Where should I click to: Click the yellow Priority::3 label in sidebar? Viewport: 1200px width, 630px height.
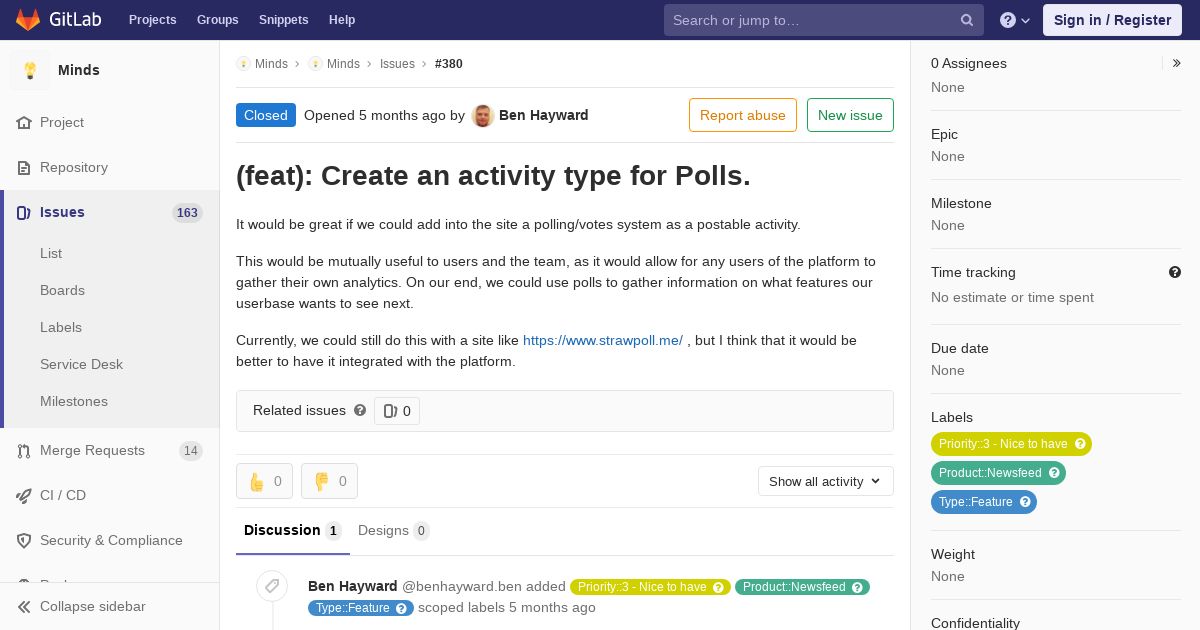click(1011, 444)
